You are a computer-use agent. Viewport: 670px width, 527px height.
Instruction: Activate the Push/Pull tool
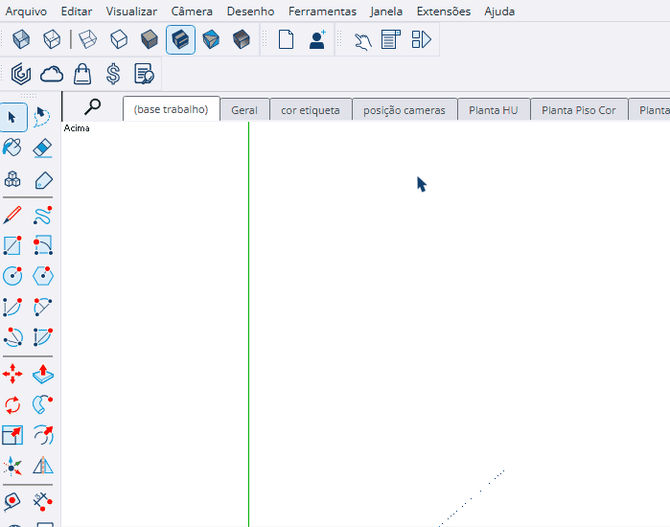coord(43,375)
